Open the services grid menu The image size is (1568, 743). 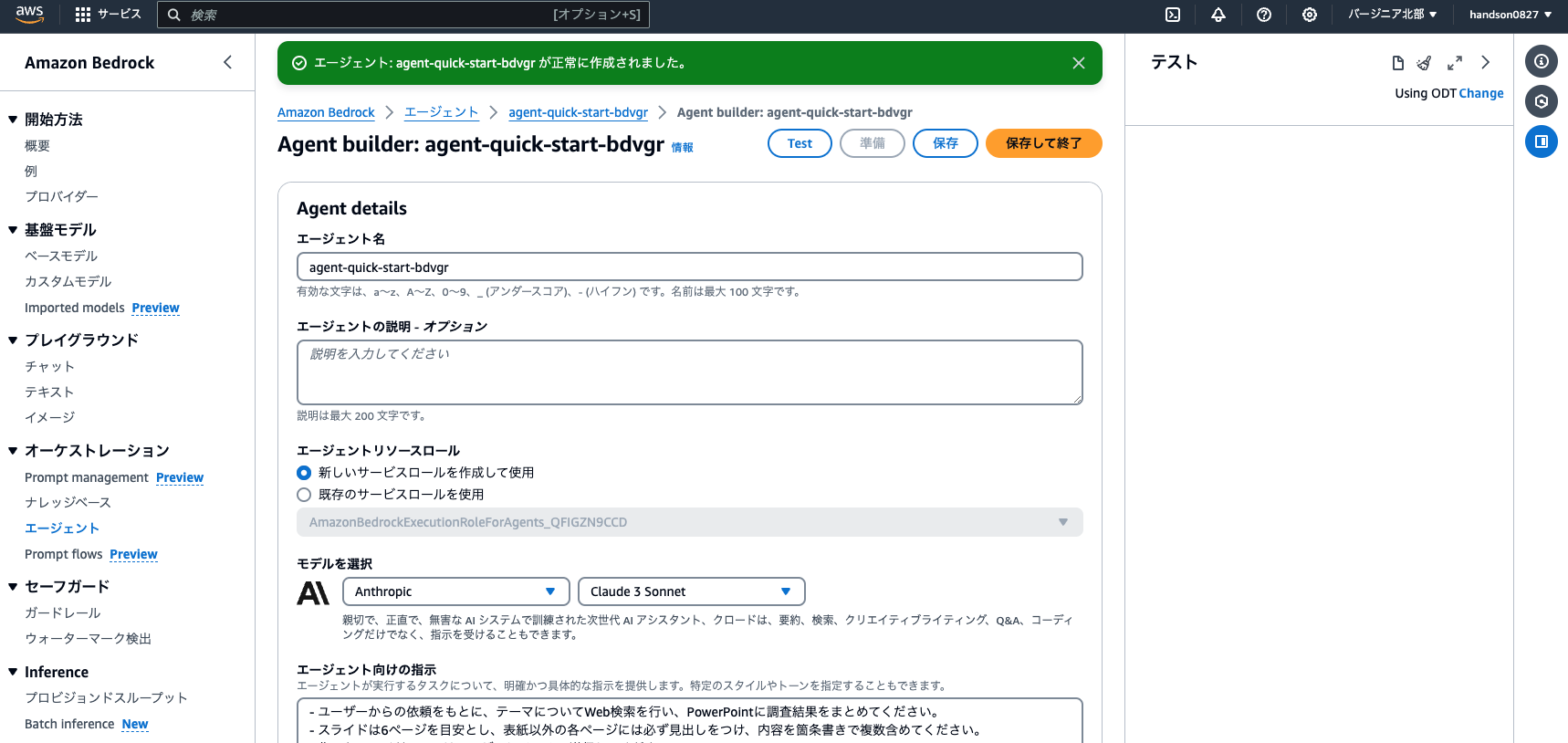coord(83,15)
